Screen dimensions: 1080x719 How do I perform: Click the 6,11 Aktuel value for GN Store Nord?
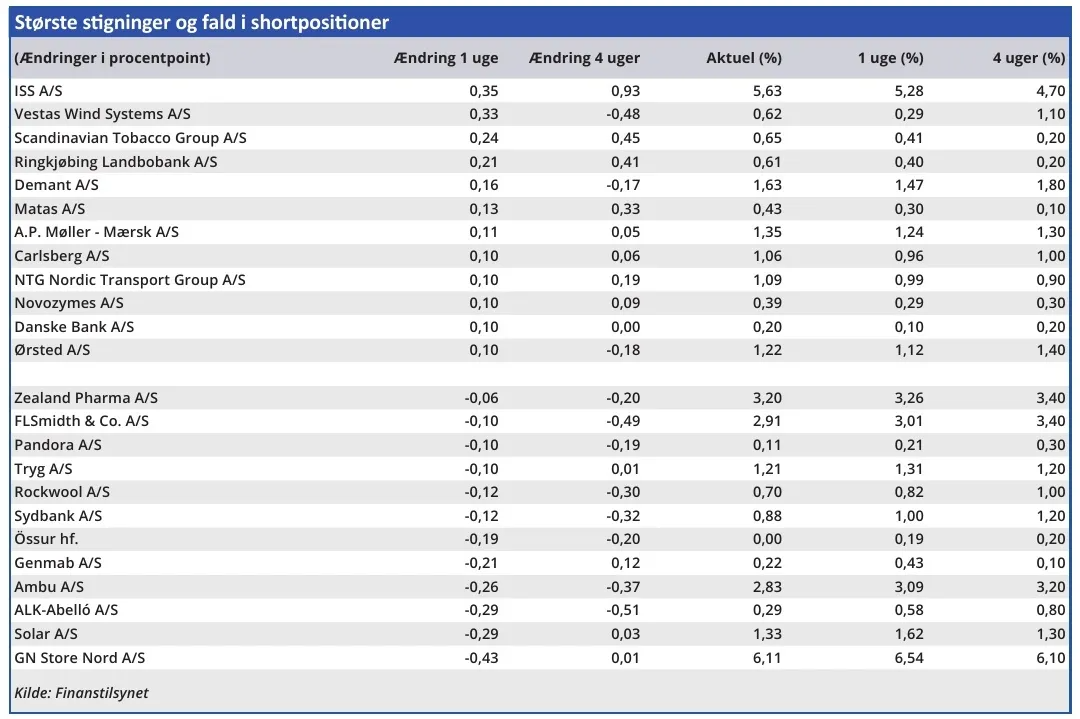coord(765,658)
